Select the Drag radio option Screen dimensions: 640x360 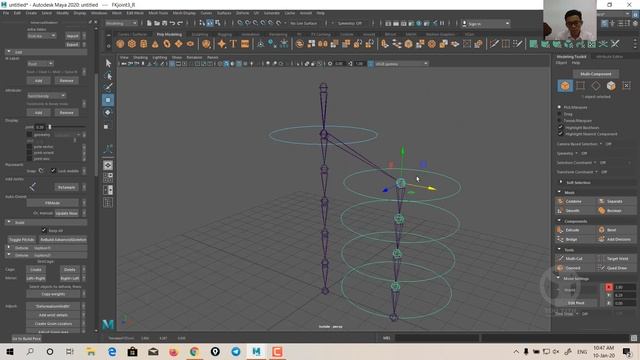pos(560,114)
